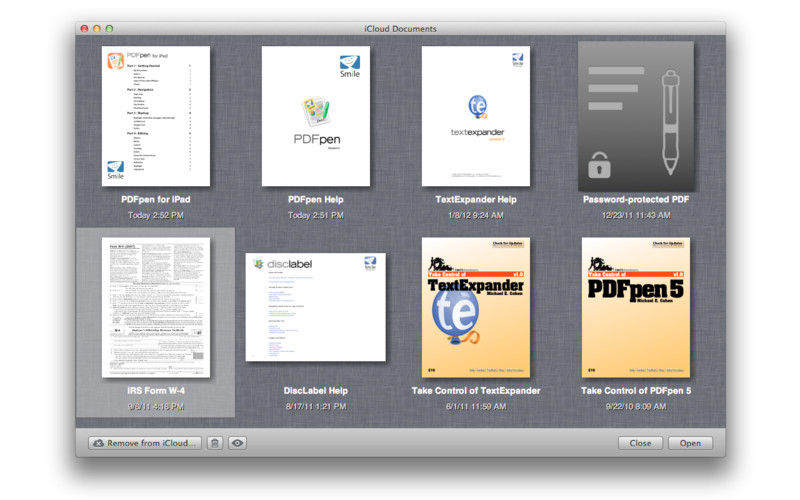Click the 'Today 2:52 PM' date text

tap(156, 215)
